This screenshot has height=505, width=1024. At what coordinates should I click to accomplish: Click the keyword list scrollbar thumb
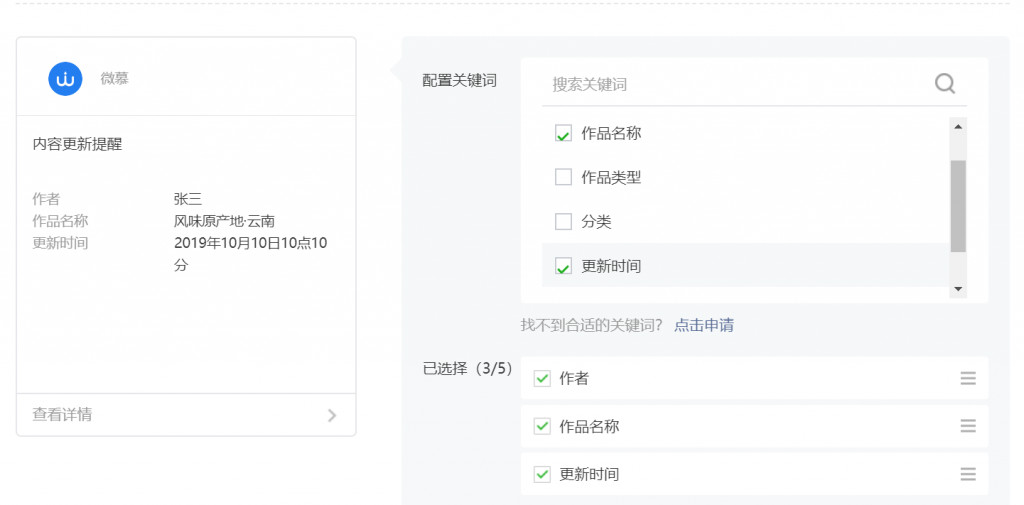click(x=958, y=206)
